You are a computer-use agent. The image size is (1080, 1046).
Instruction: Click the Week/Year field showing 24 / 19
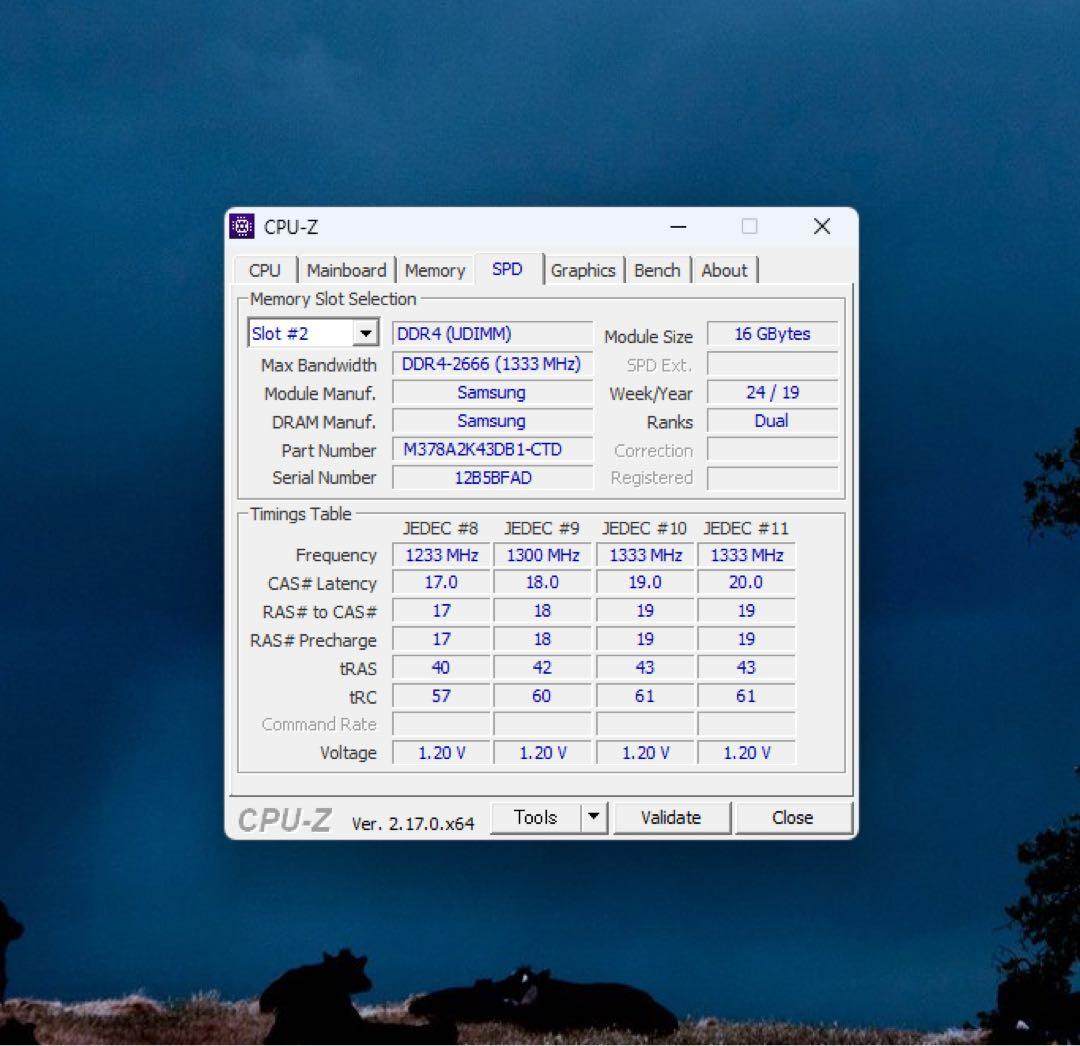pos(772,393)
